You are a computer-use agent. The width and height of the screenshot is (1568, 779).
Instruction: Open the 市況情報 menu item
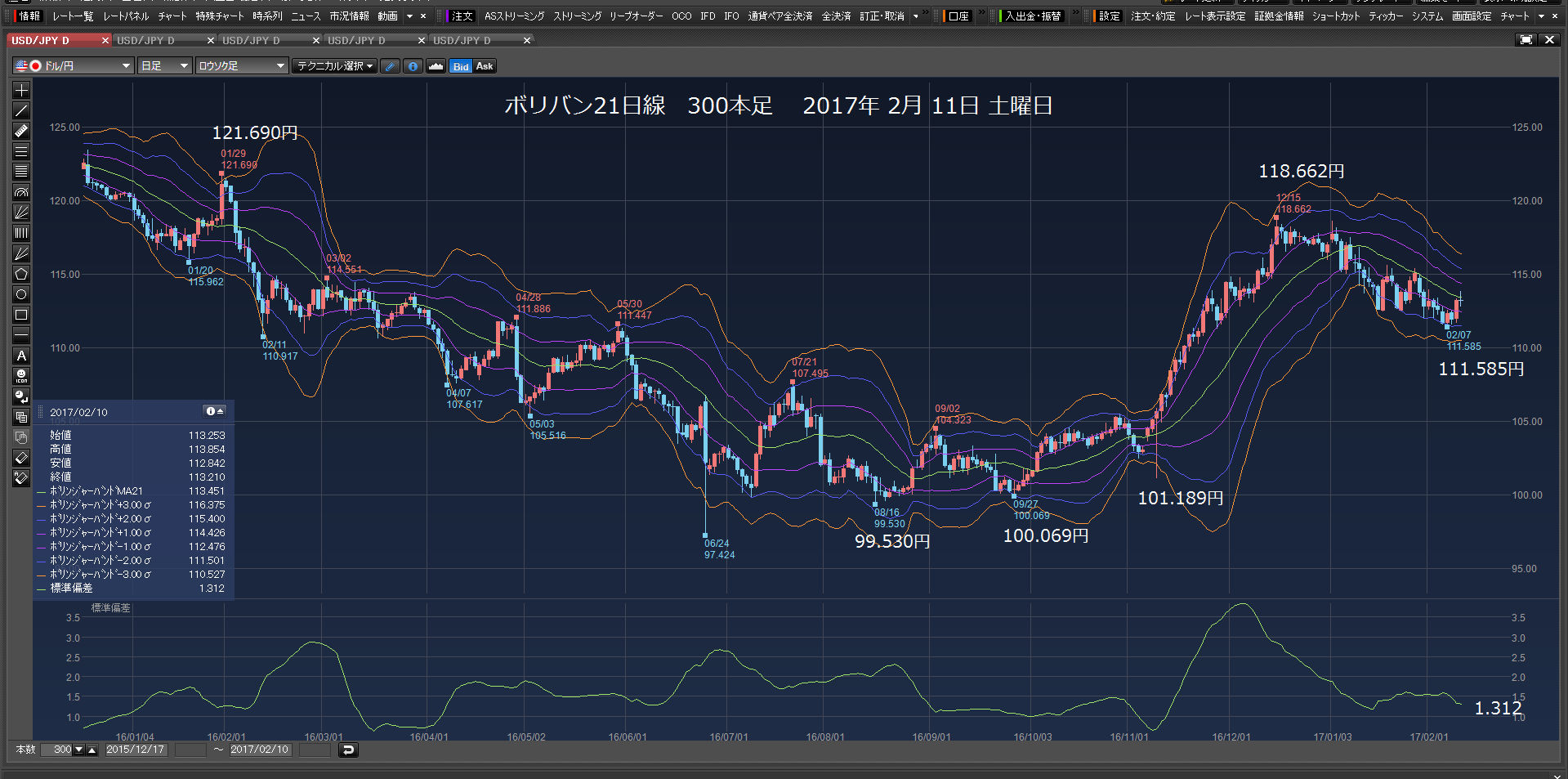point(349,16)
